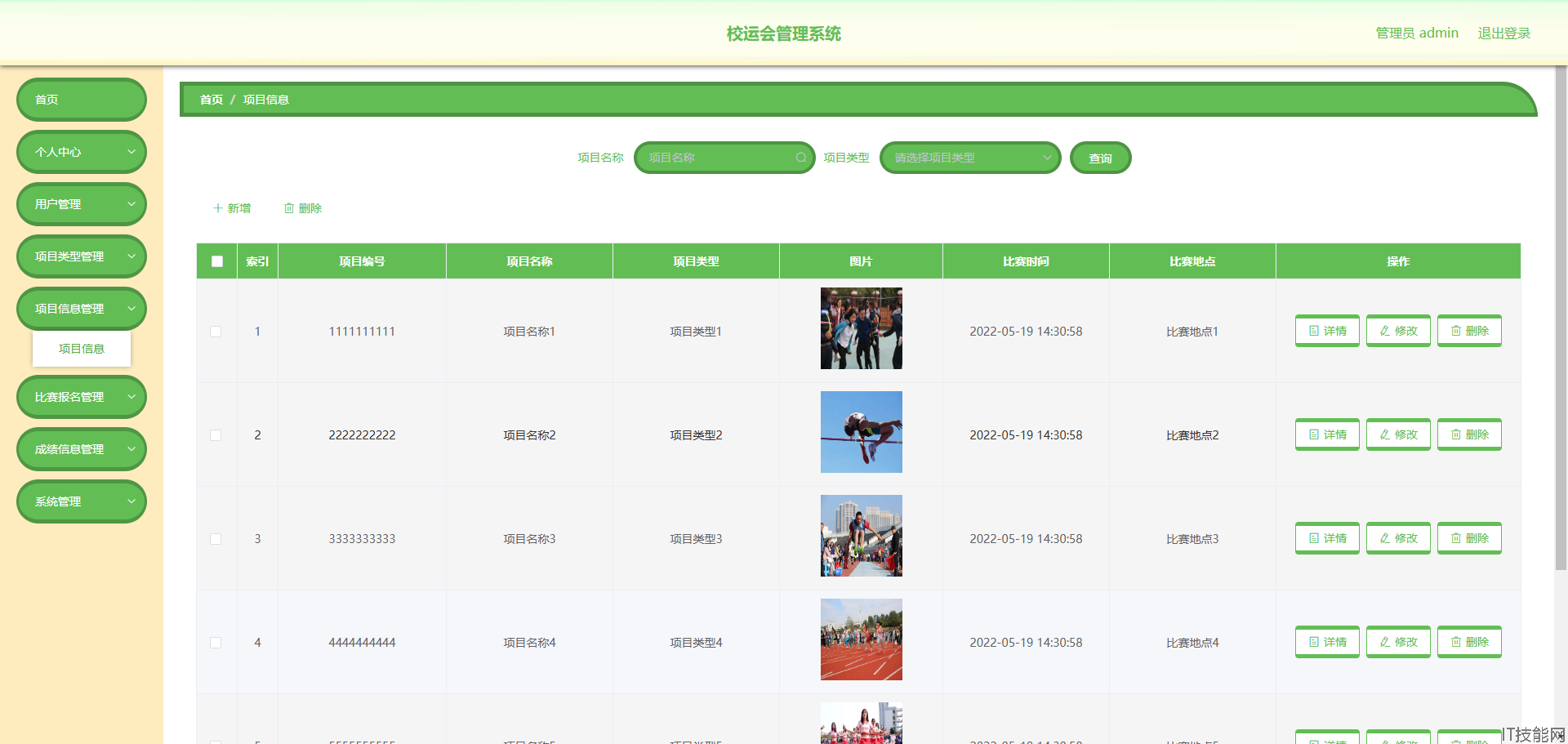The height and width of the screenshot is (744, 1568).
Task: Click 管理员 admin in the header
Action: 1417,33
